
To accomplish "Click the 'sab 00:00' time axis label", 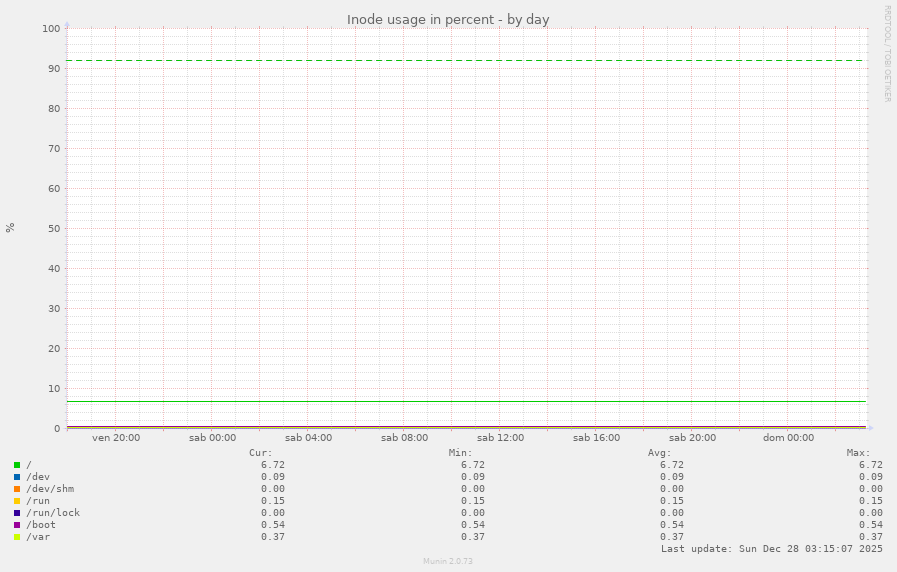I will tap(212, 438).
